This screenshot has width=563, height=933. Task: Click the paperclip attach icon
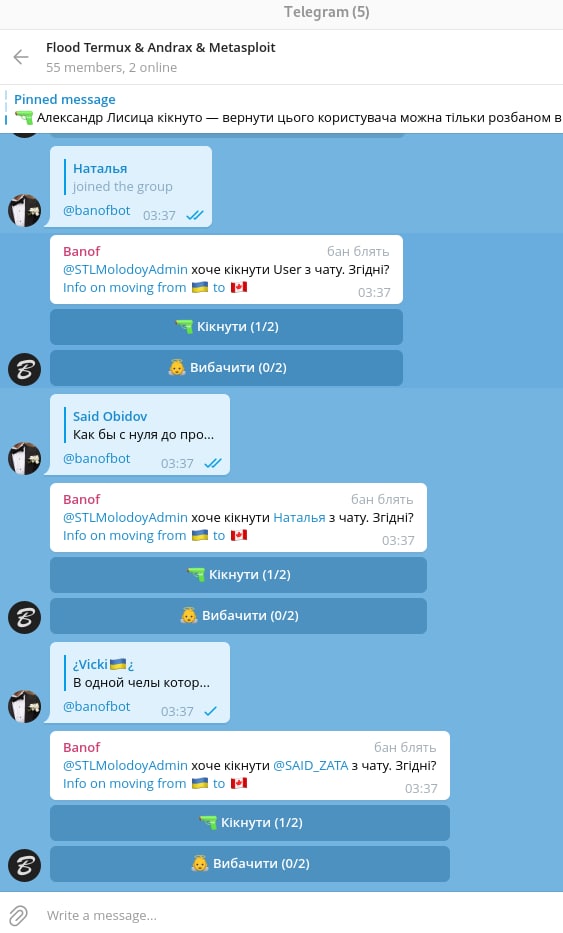click(x=18, y=915)
